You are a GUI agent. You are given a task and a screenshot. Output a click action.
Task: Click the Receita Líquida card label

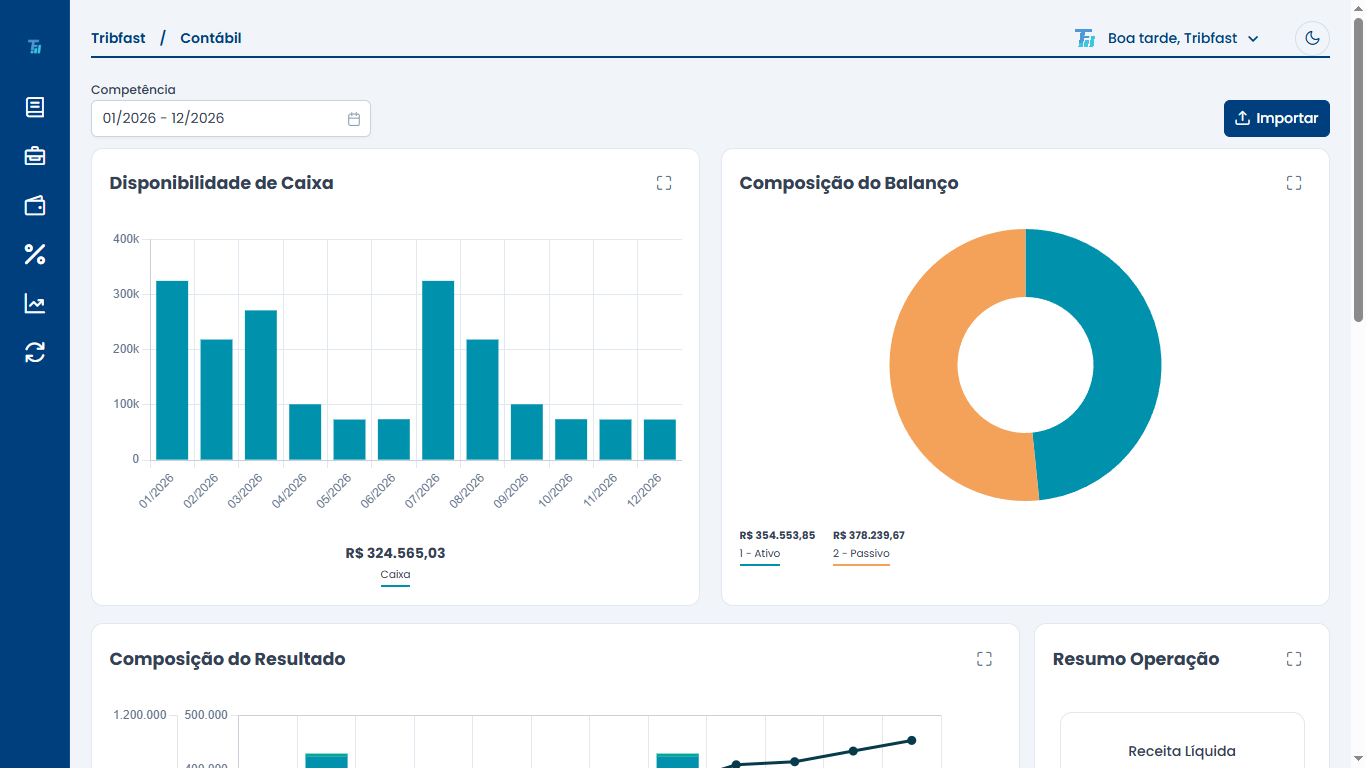pos(1182,751)
